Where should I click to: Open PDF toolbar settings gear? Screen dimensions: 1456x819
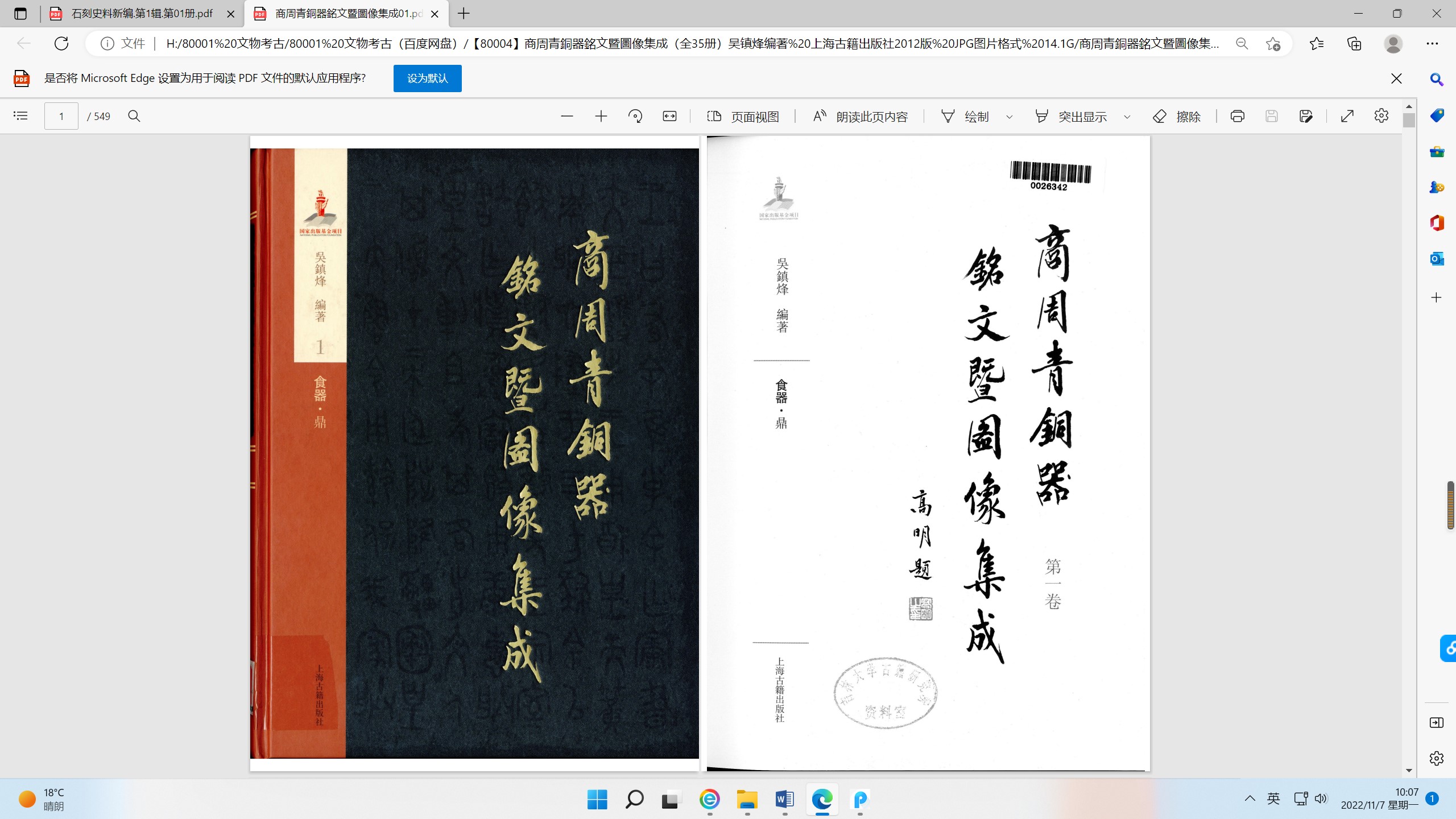click(1381, 116)
